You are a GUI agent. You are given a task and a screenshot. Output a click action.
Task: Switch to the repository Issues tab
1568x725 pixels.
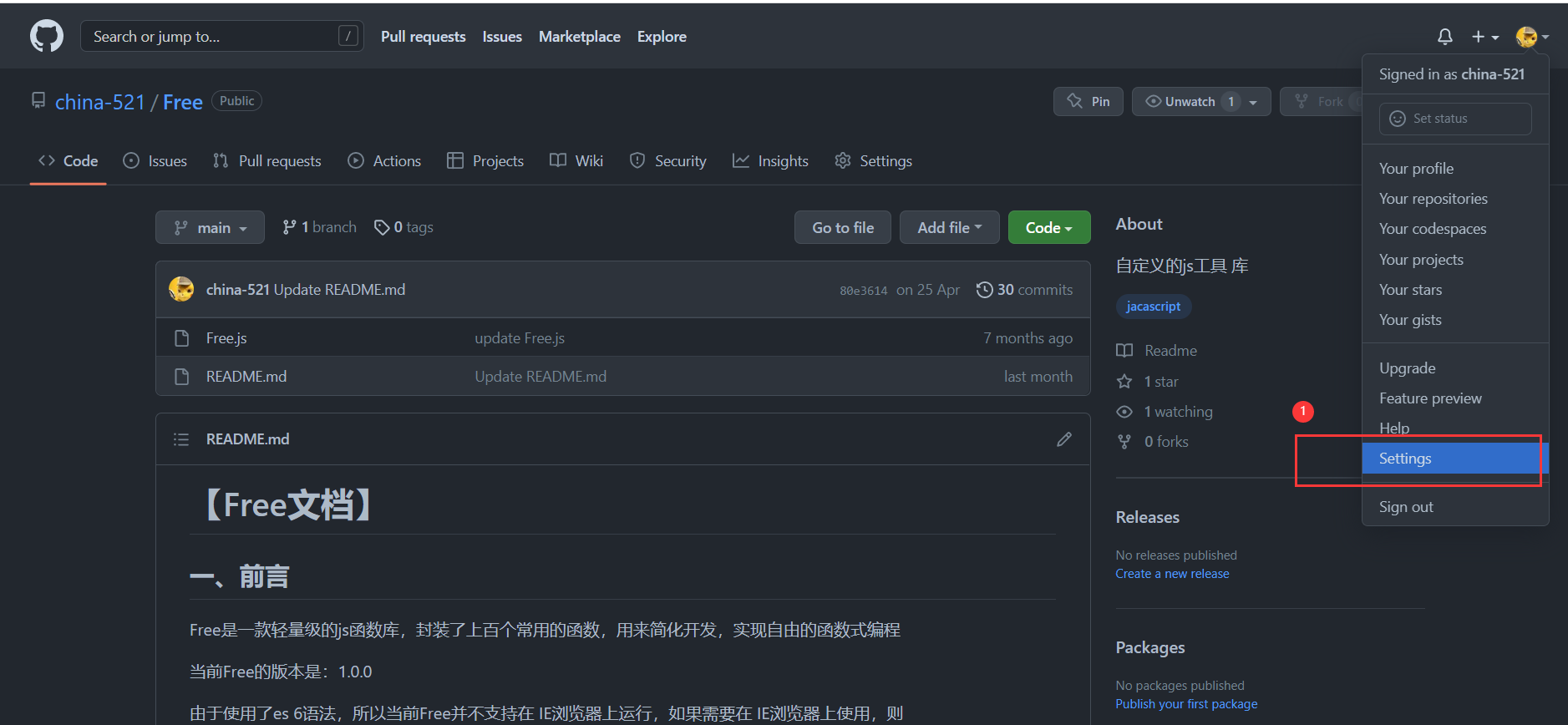[x=155, y=161]
